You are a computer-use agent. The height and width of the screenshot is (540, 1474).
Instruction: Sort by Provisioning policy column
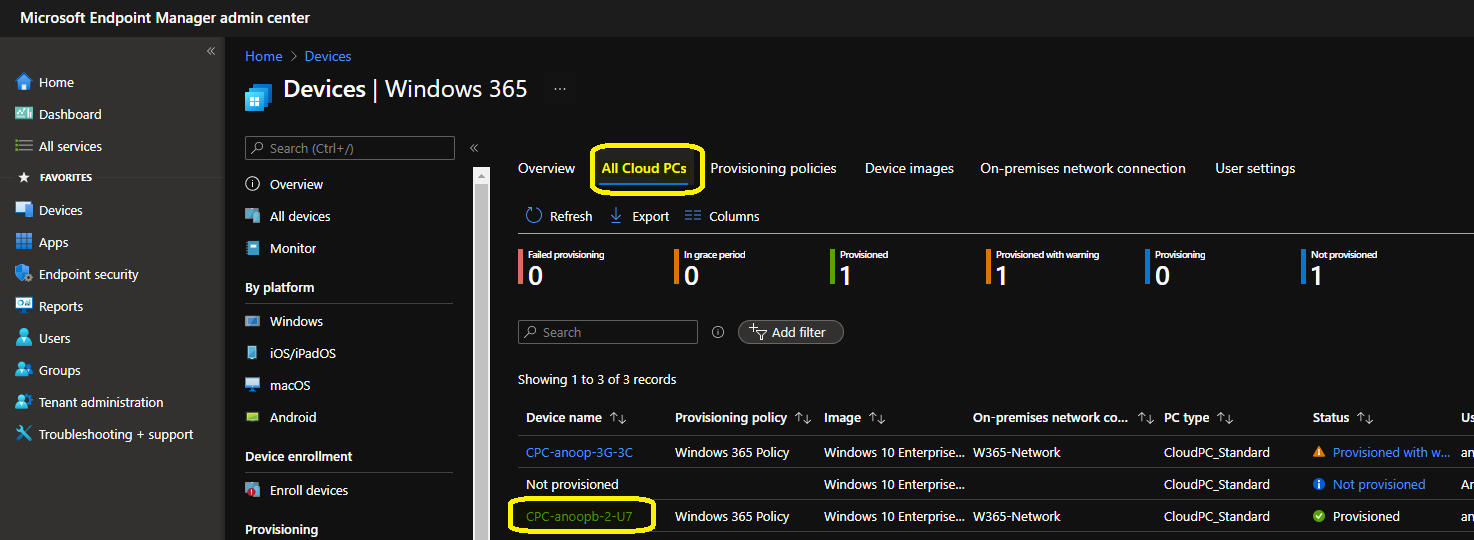pyautogui.click(x=744, y=417)
